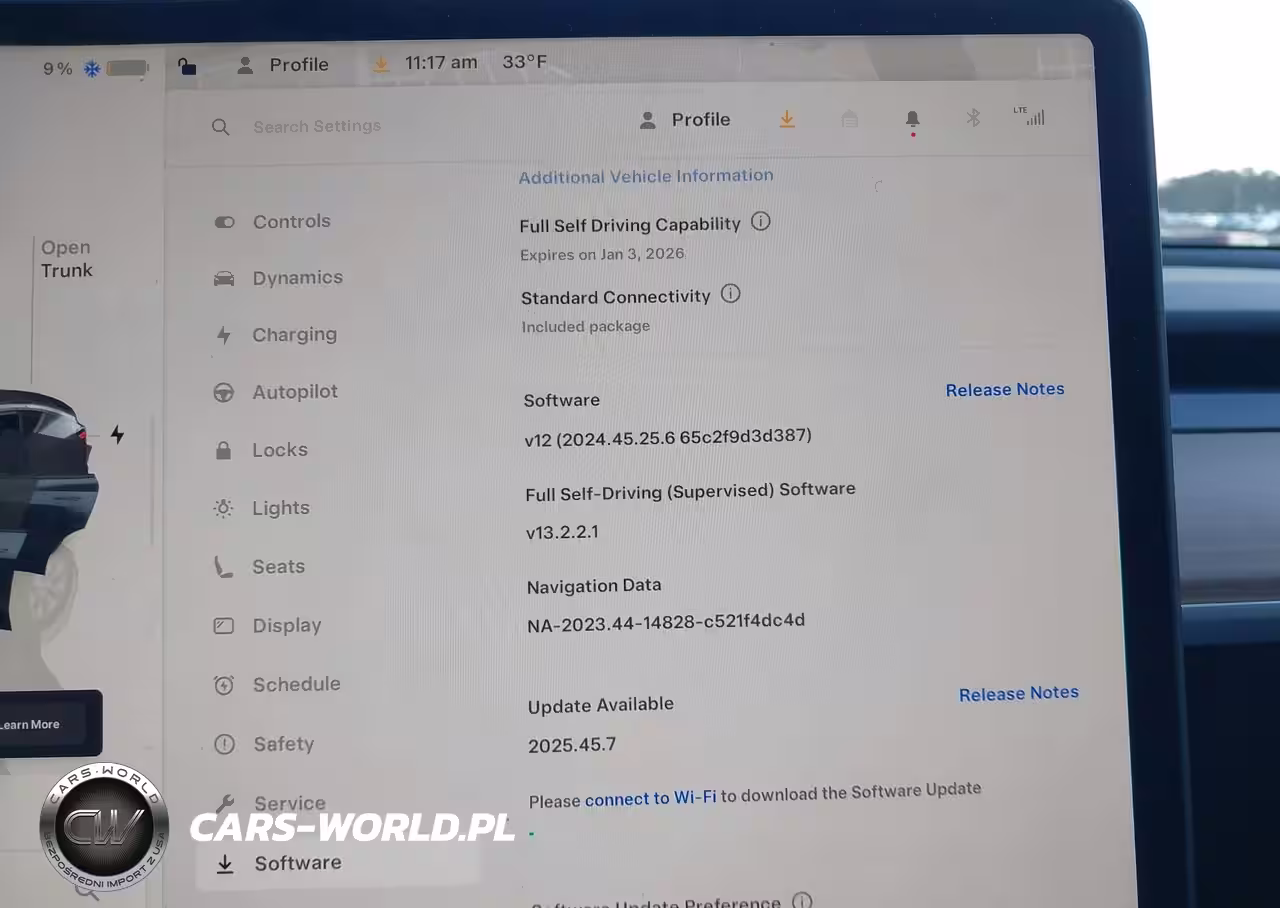Tap the lock icon in status bar
1280x908 pixels.
[187, 66]
